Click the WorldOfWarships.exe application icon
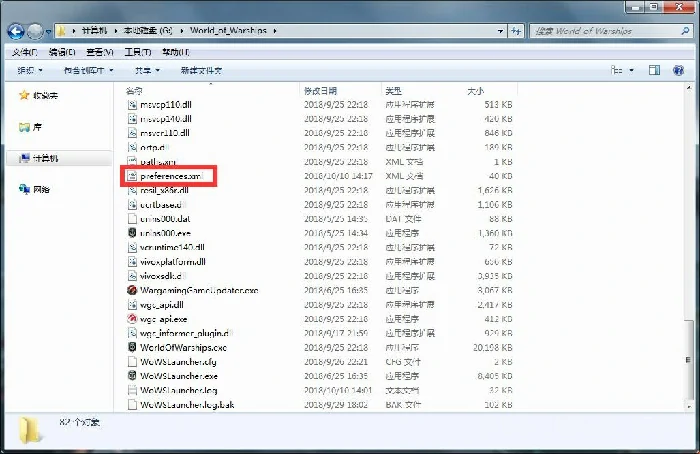The height and width of the screenshot is (454, 700). click(x=132, y=347)
